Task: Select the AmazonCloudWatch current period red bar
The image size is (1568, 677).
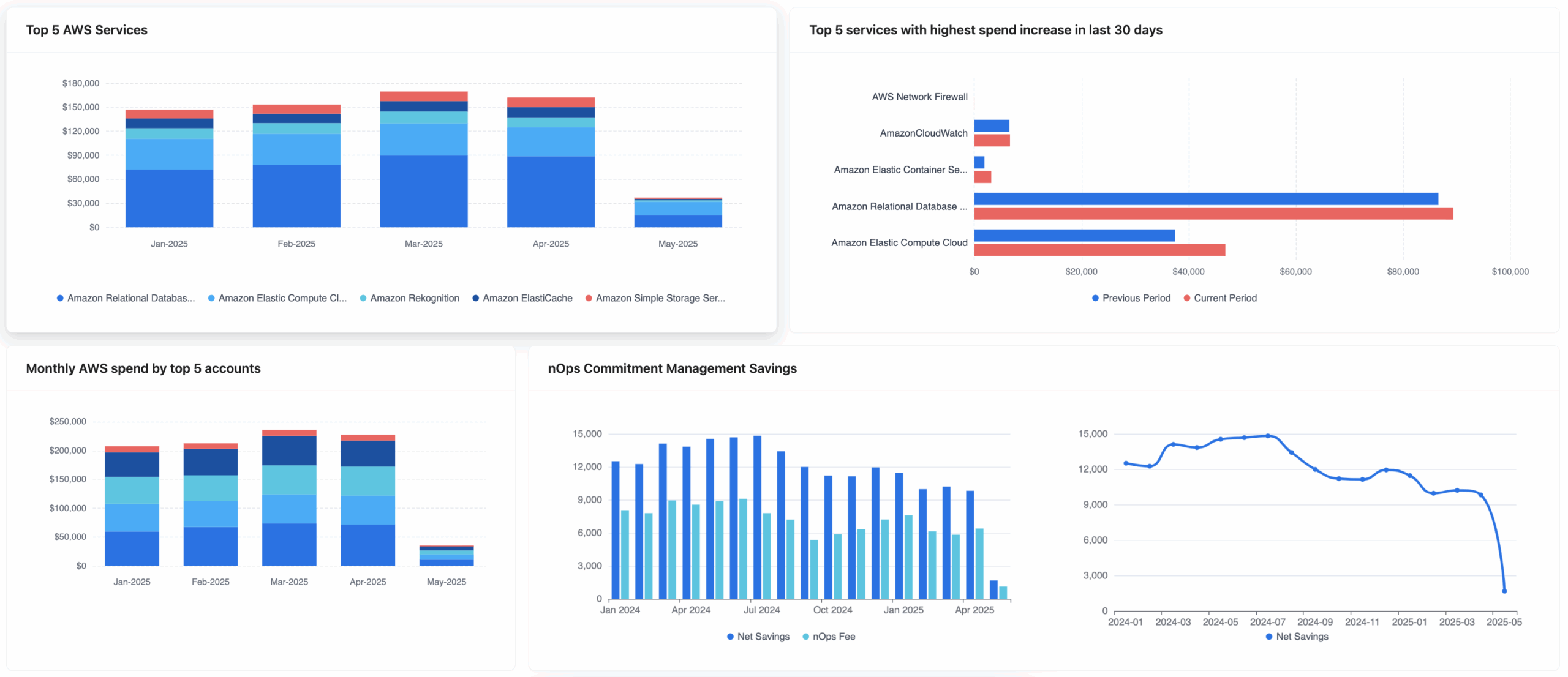Action: (992, 140)
